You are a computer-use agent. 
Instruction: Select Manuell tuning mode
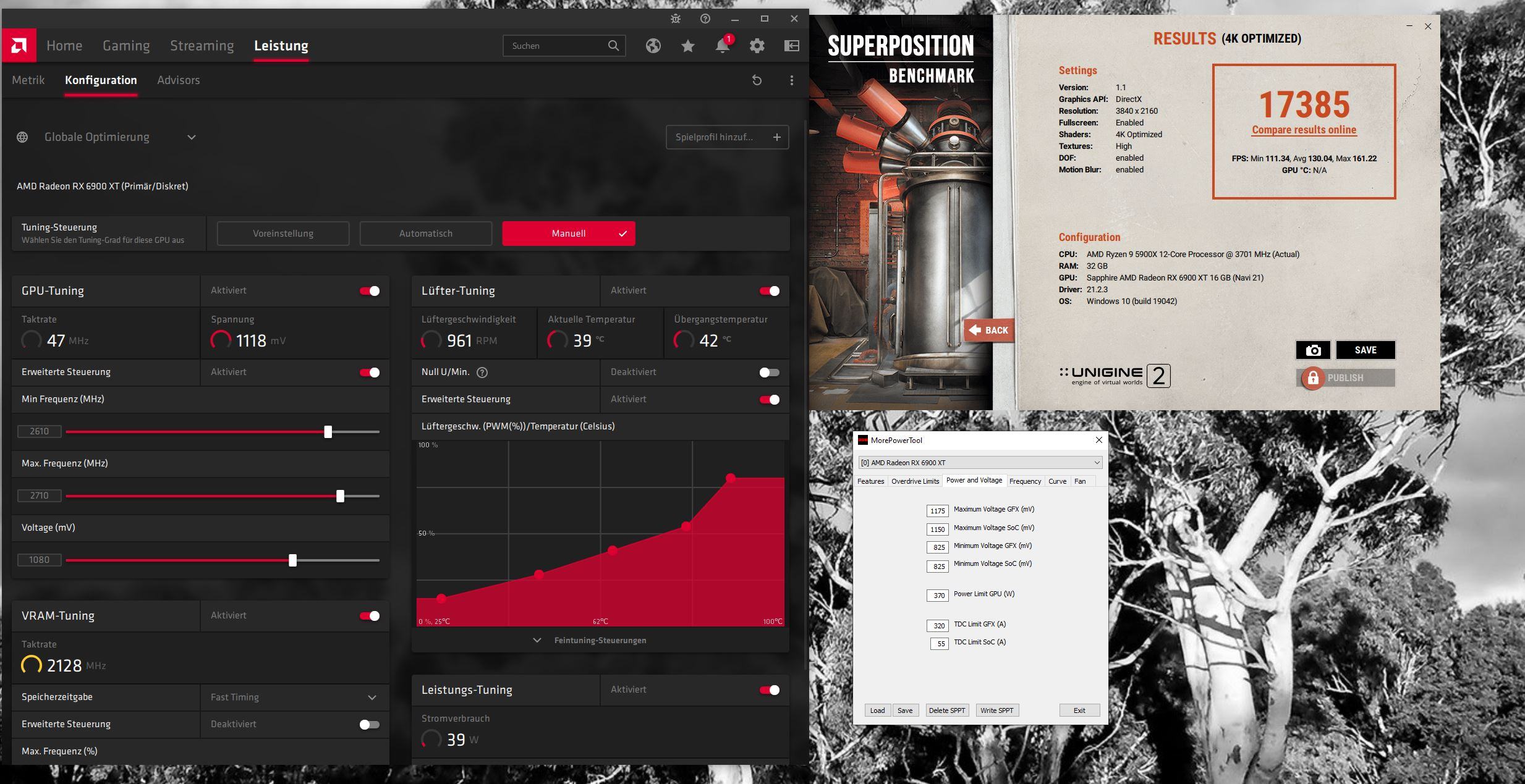[x=569, y=234]
